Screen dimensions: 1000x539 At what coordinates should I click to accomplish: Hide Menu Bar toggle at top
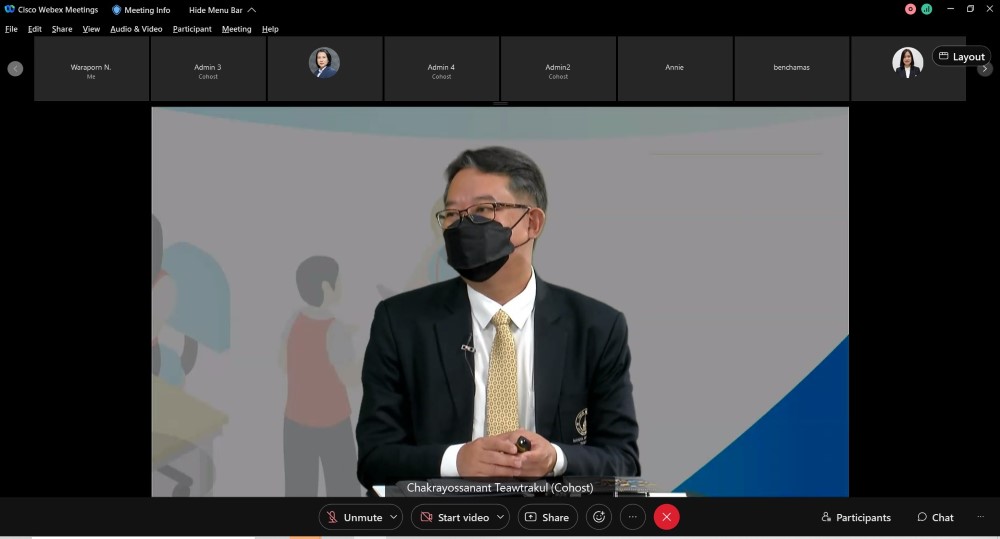pos(222,10)
